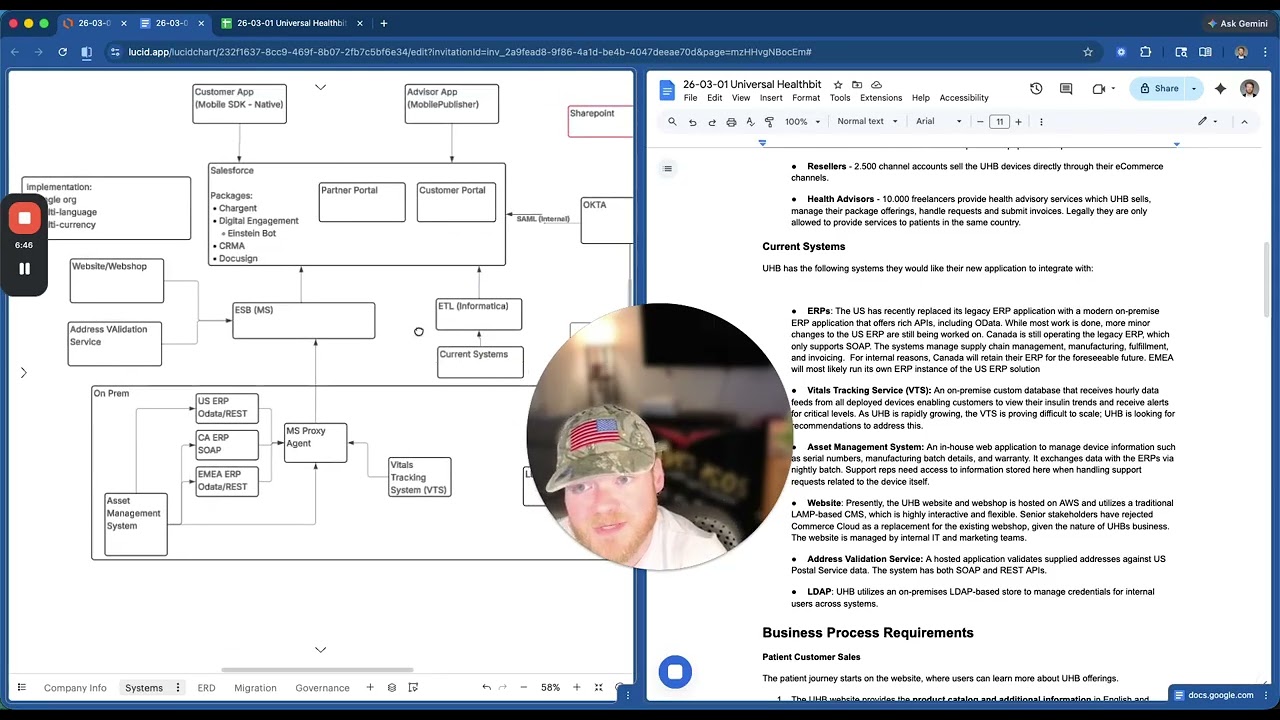Open the page list icon in Lucidchart

pos(21,687)
